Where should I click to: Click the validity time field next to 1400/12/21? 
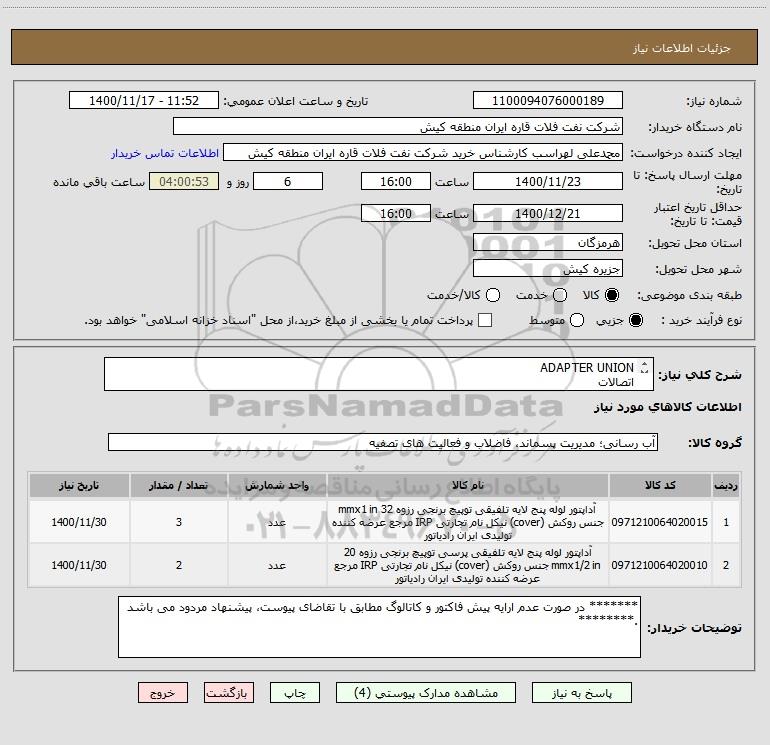[396, 213]
